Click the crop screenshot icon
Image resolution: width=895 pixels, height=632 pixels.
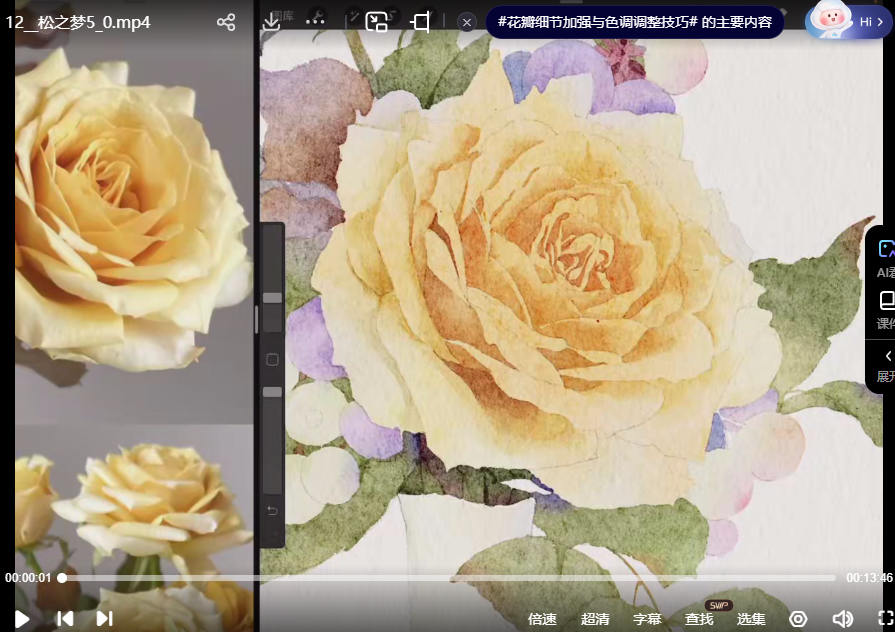(x=420, y=22)
